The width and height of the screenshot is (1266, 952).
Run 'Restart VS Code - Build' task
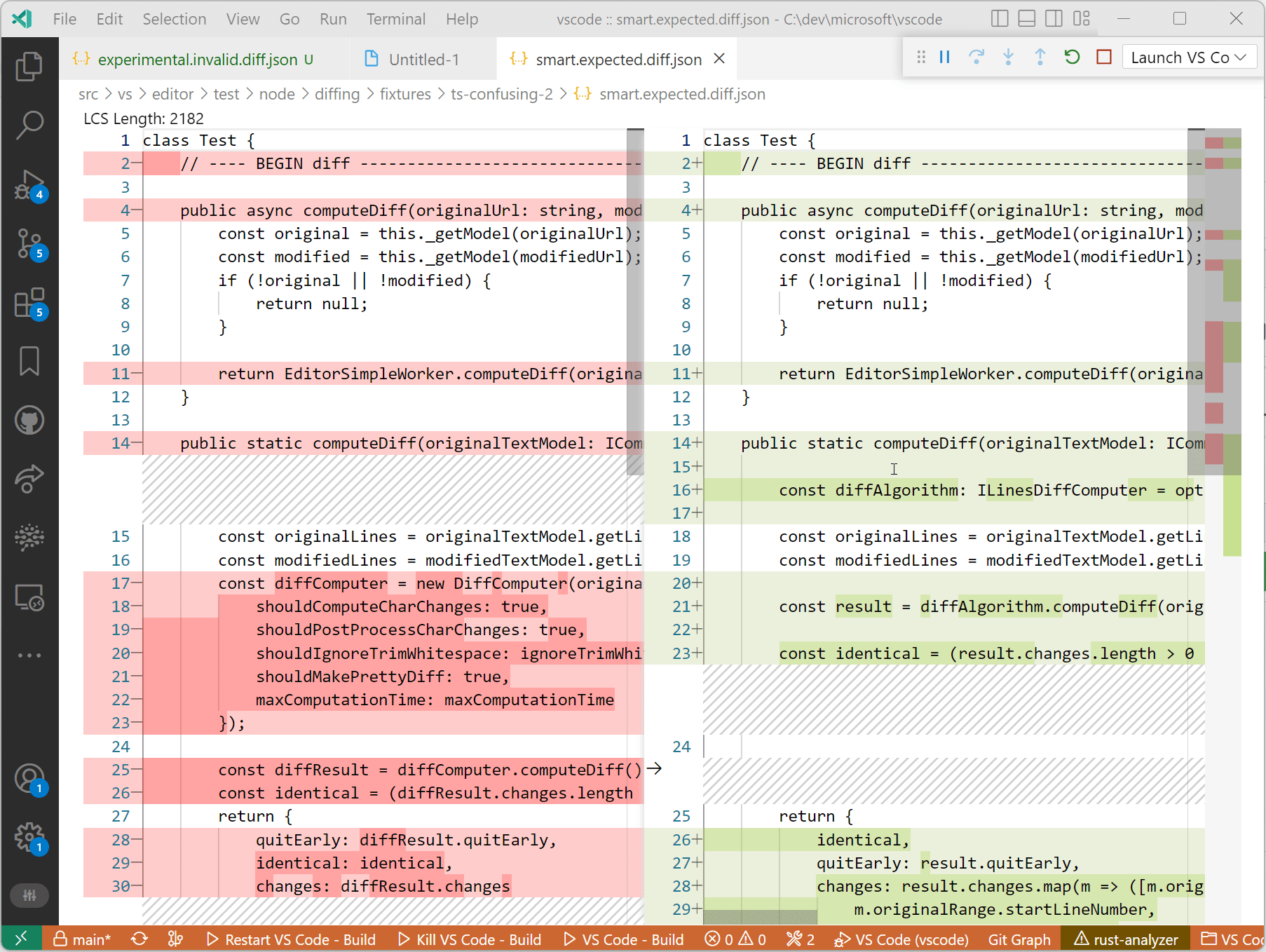point(291,939)
